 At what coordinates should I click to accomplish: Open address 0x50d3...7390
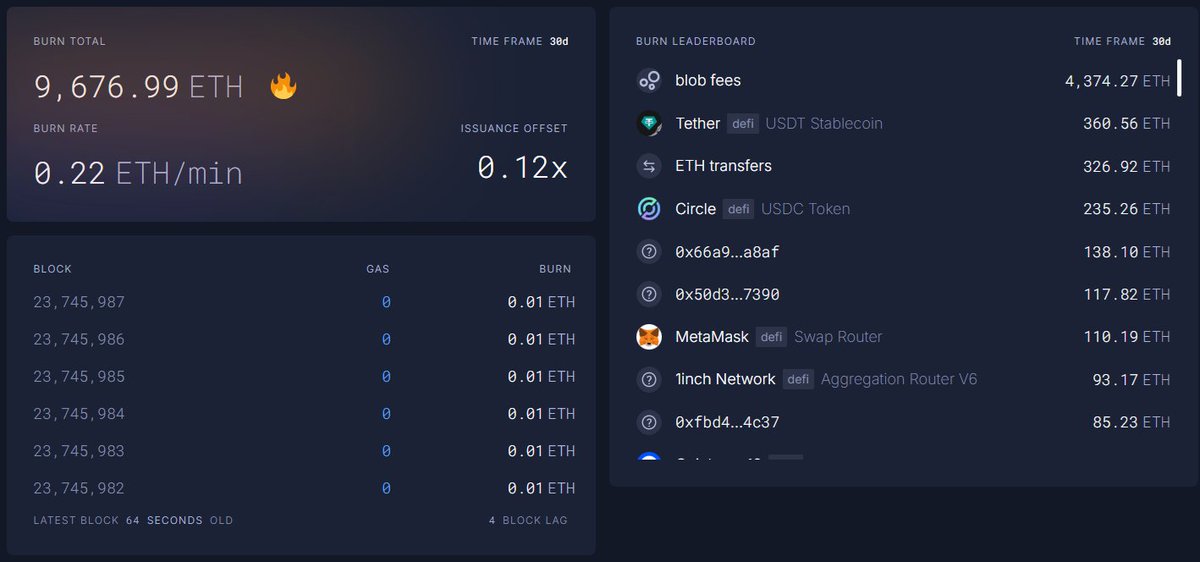pos(727,294)
